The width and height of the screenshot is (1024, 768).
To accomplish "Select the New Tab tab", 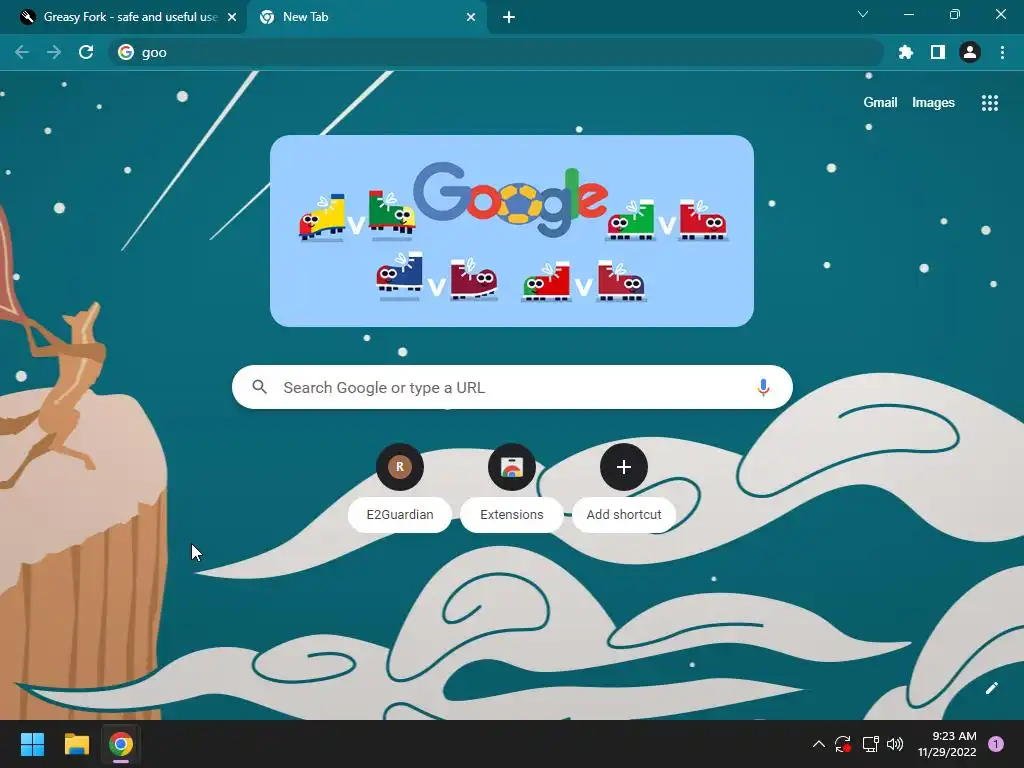I will 366,17.
